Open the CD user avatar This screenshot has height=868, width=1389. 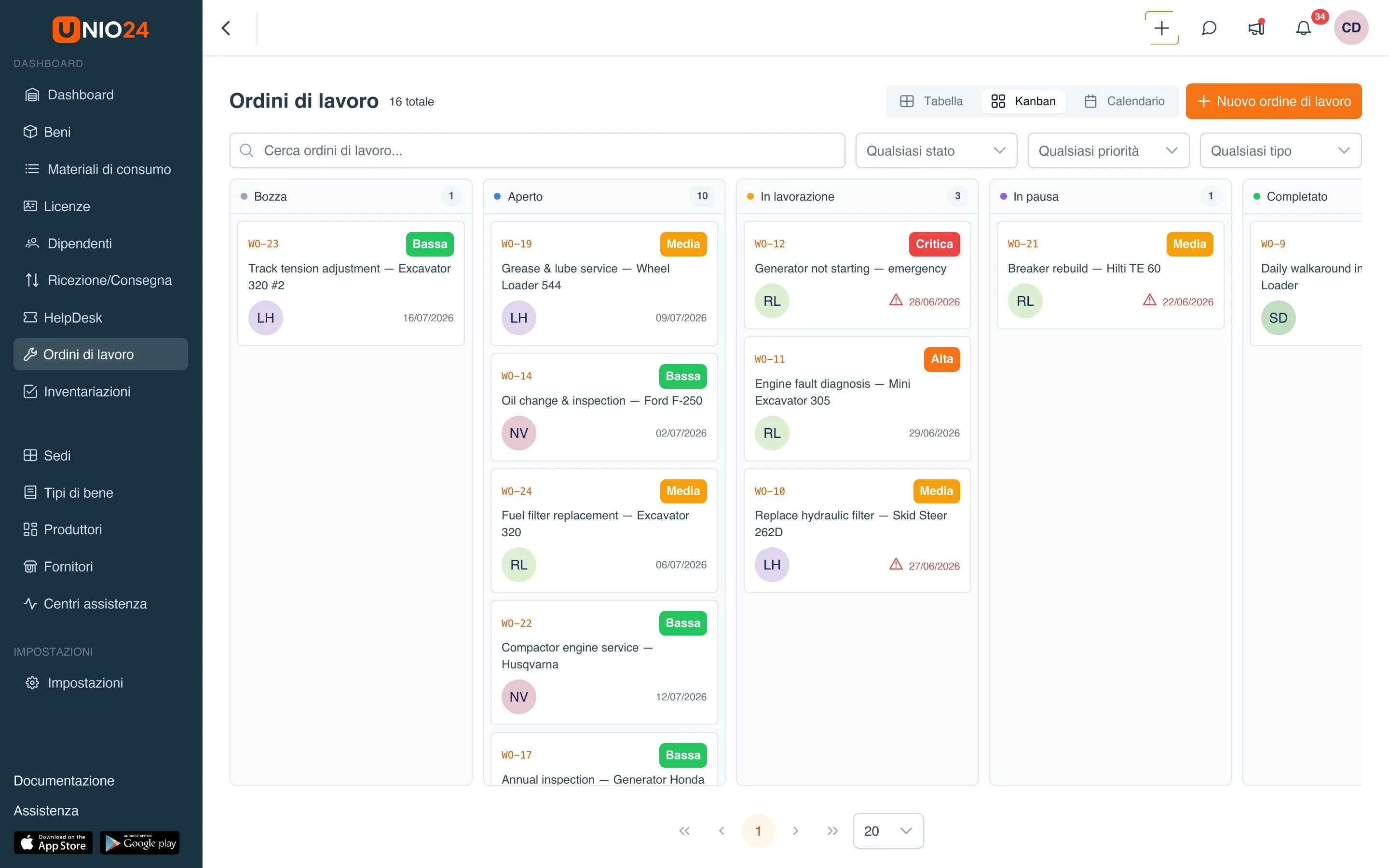(x=1350, y=27)
